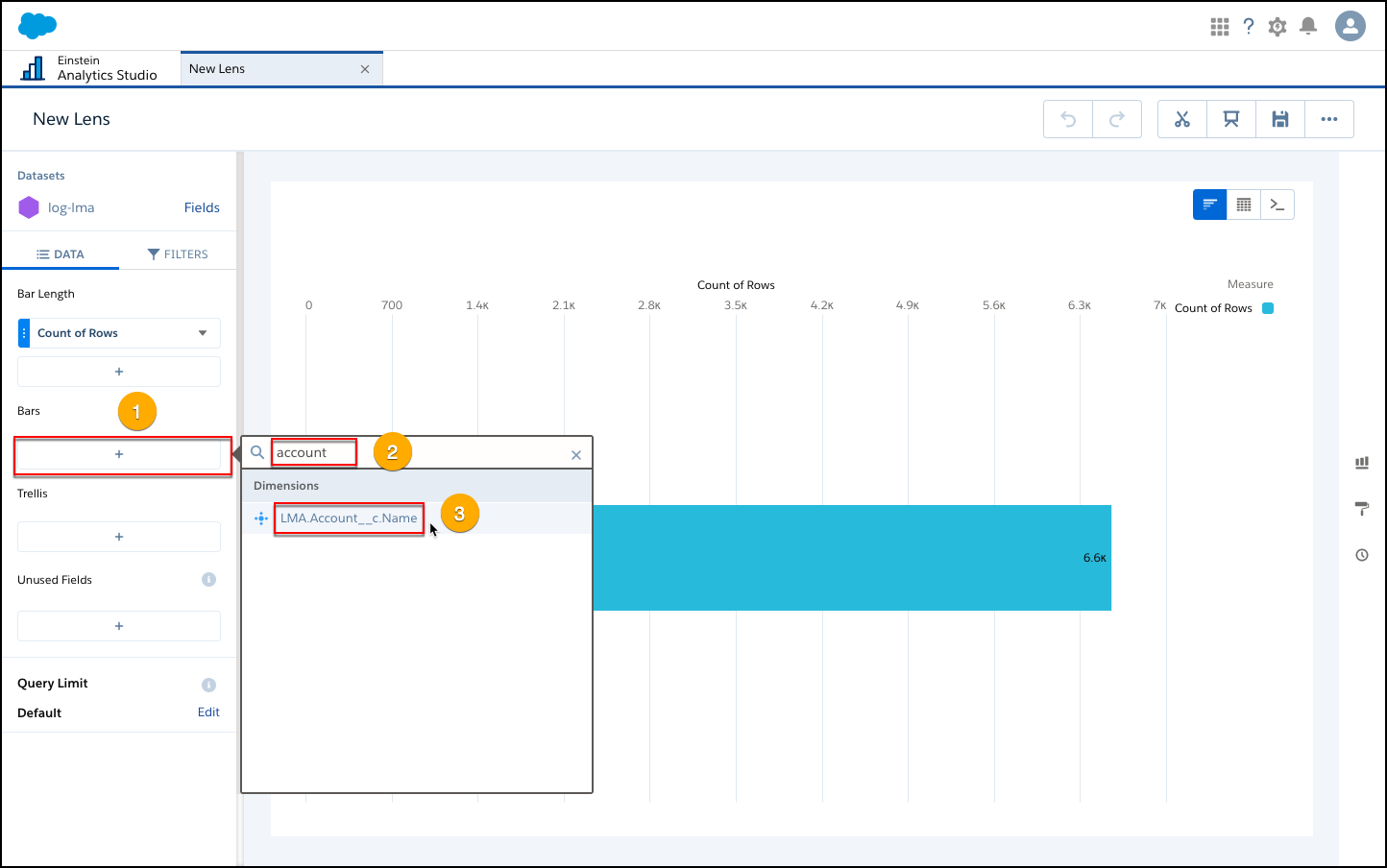The image size is (1387, 868).
Task: Click the Count of Rows legend label
Action: click(x=1213, y=308)
